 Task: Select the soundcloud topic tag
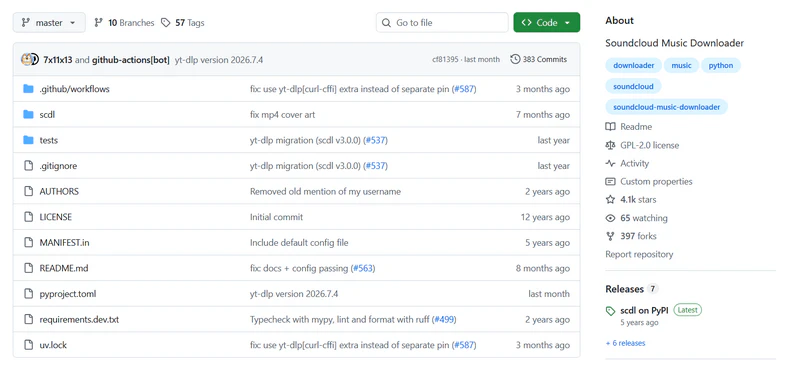coord(633,86)
